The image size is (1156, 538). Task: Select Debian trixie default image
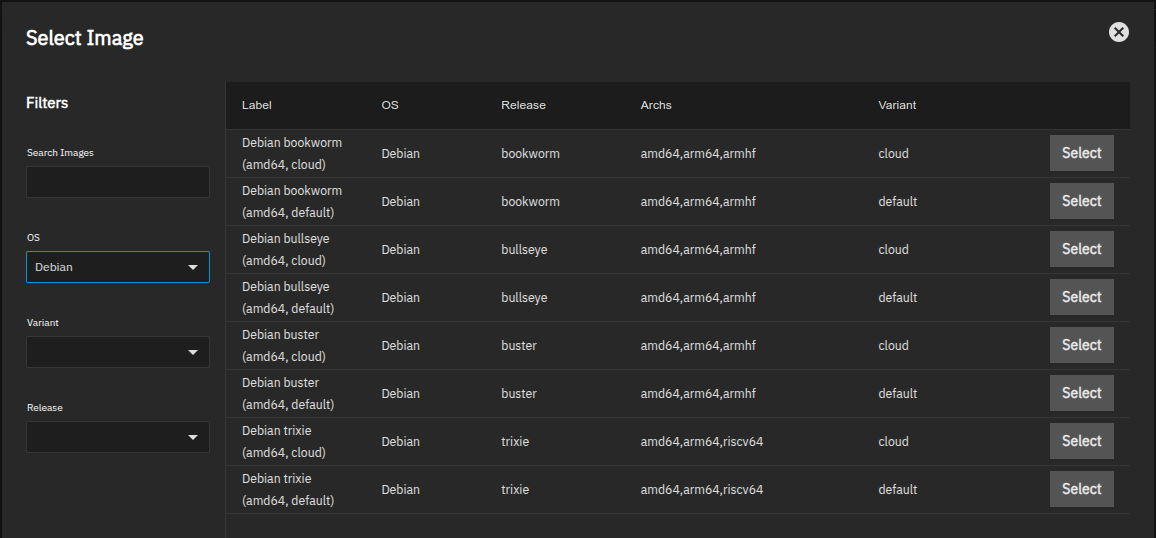tap(1082, 488)
